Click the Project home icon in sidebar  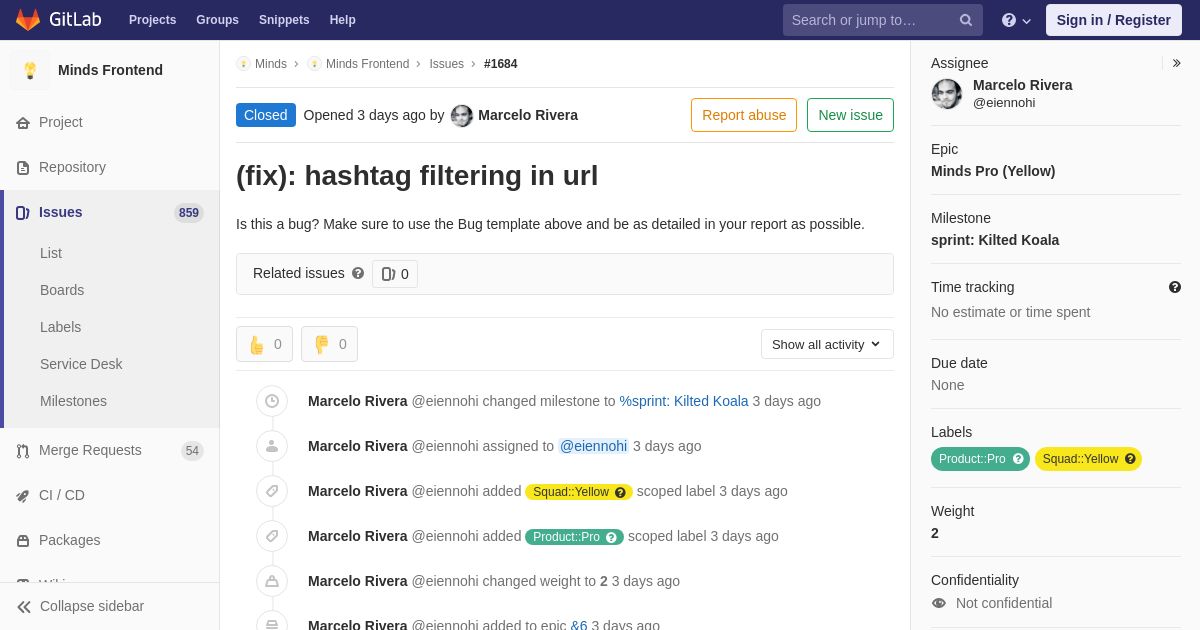click(23, 123)
